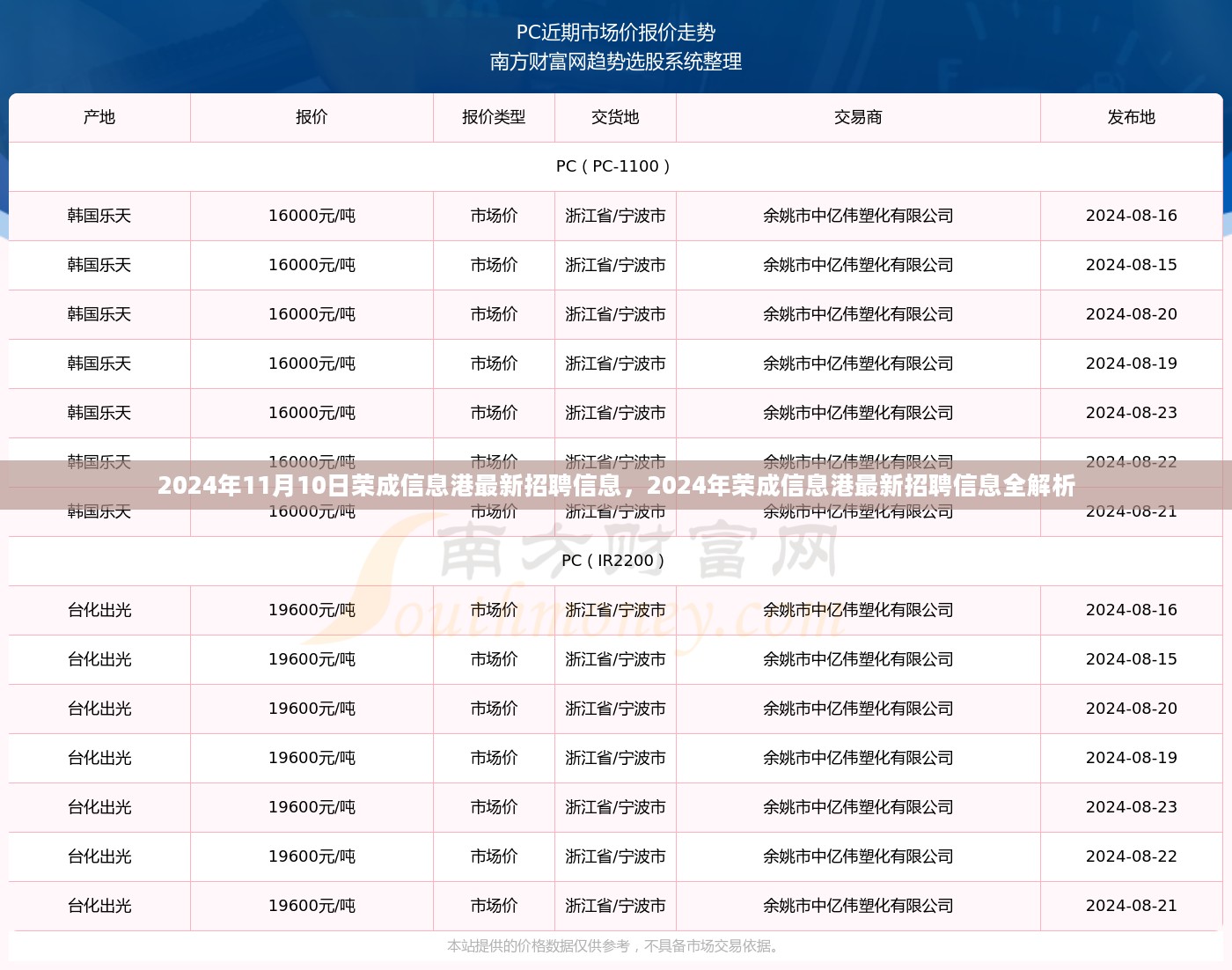
Task: Click the subtitle 南方财富网趋势选股系统整理
Action: click(x=616, y=62)
